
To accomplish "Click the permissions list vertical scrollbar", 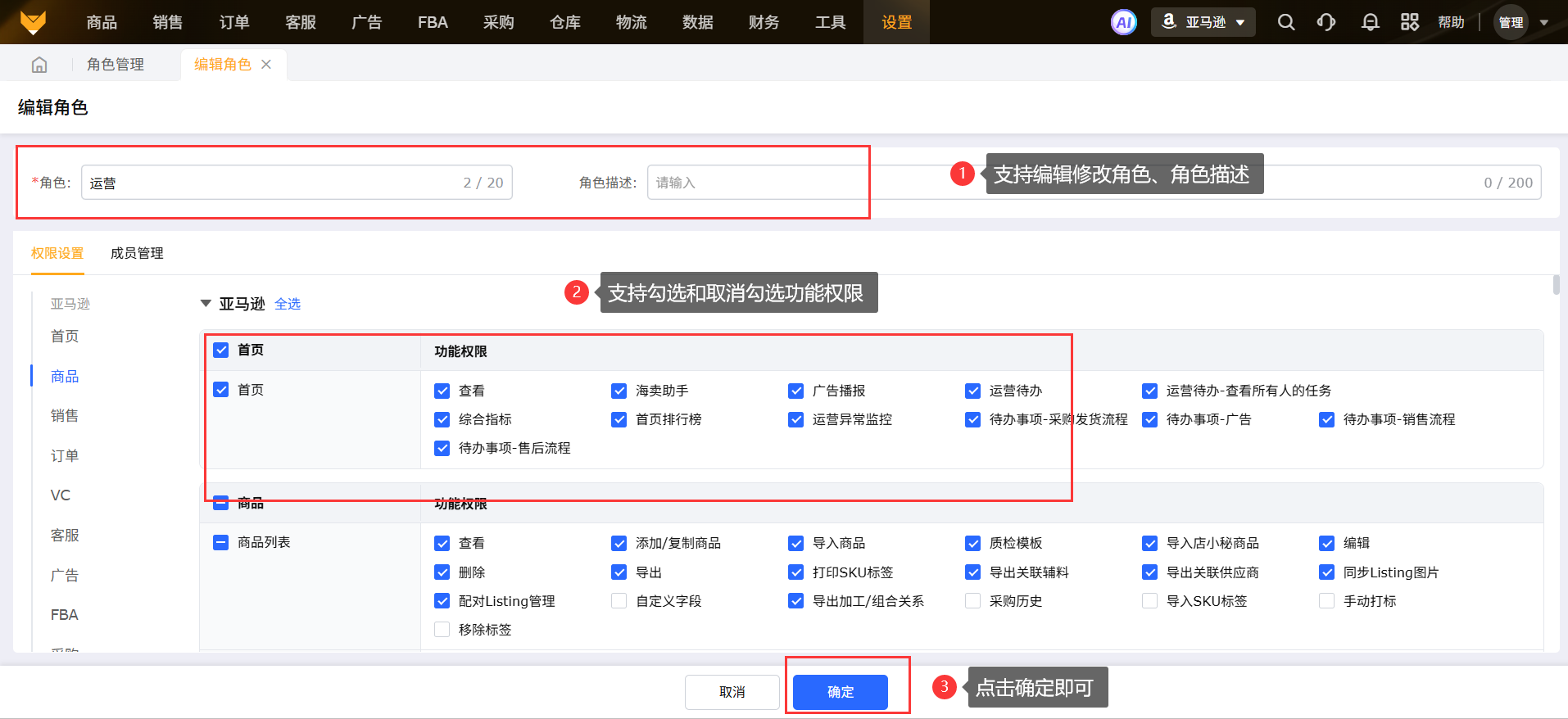I will [x=1556, y=285].
